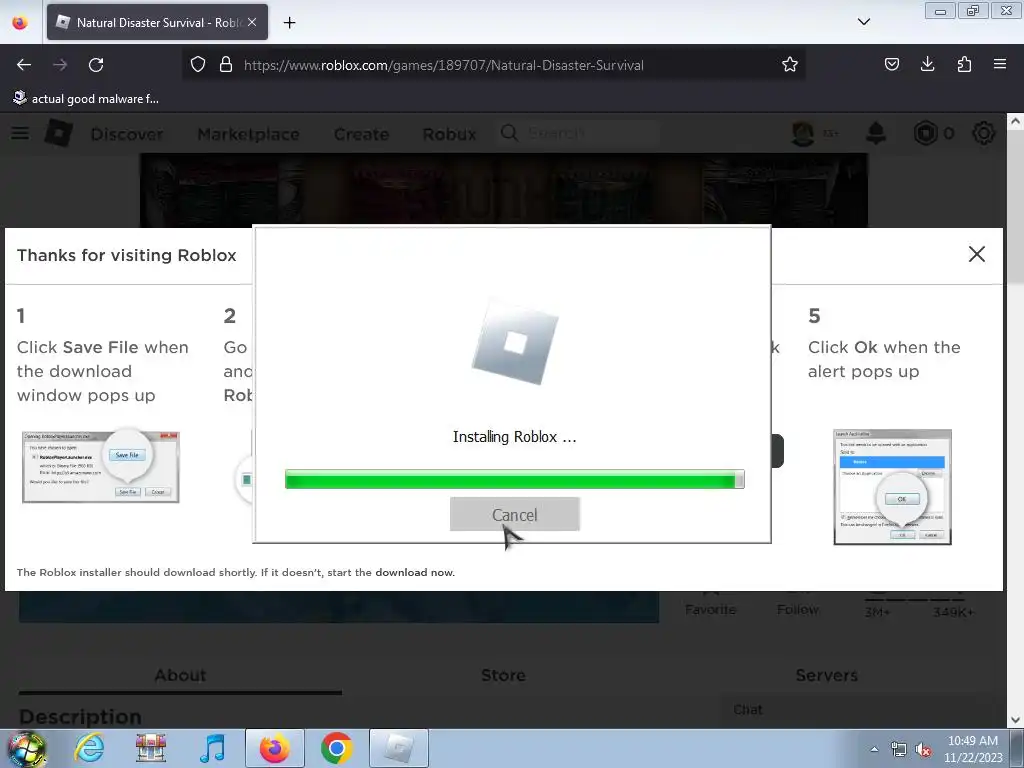1024x768 pixels.
Task: Open the network tray icon
Action: click(x=899, y=750)
